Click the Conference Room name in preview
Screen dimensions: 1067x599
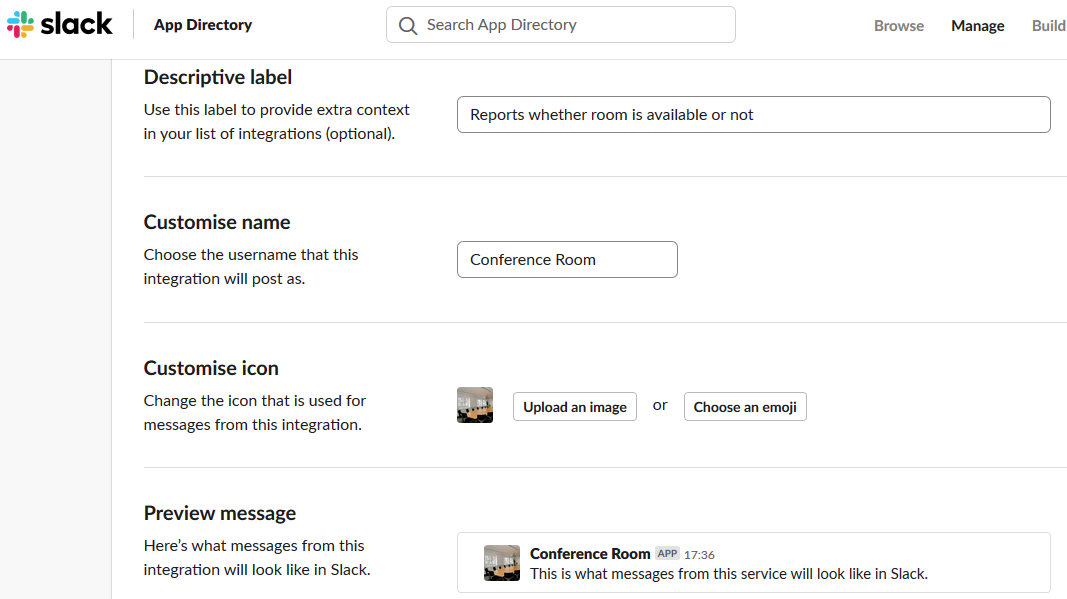pos(590,554)
